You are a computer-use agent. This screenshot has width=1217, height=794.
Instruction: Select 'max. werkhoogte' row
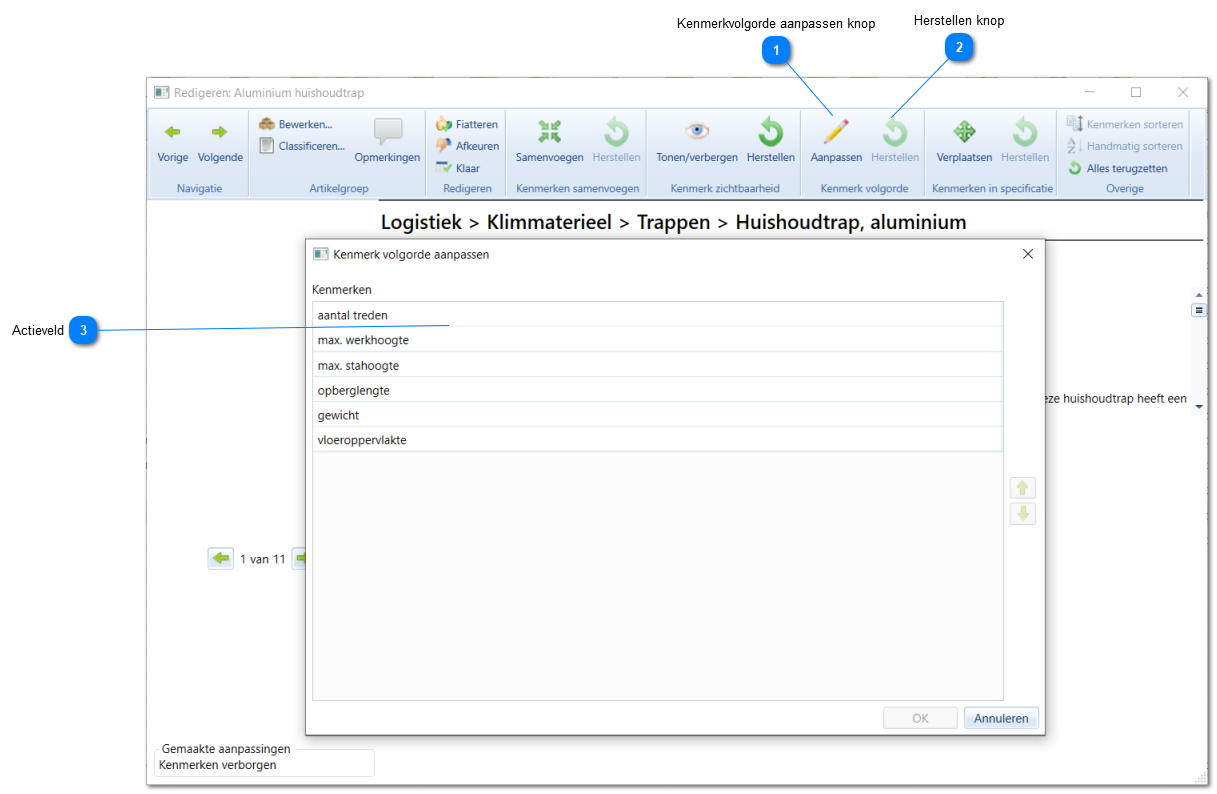657,340
